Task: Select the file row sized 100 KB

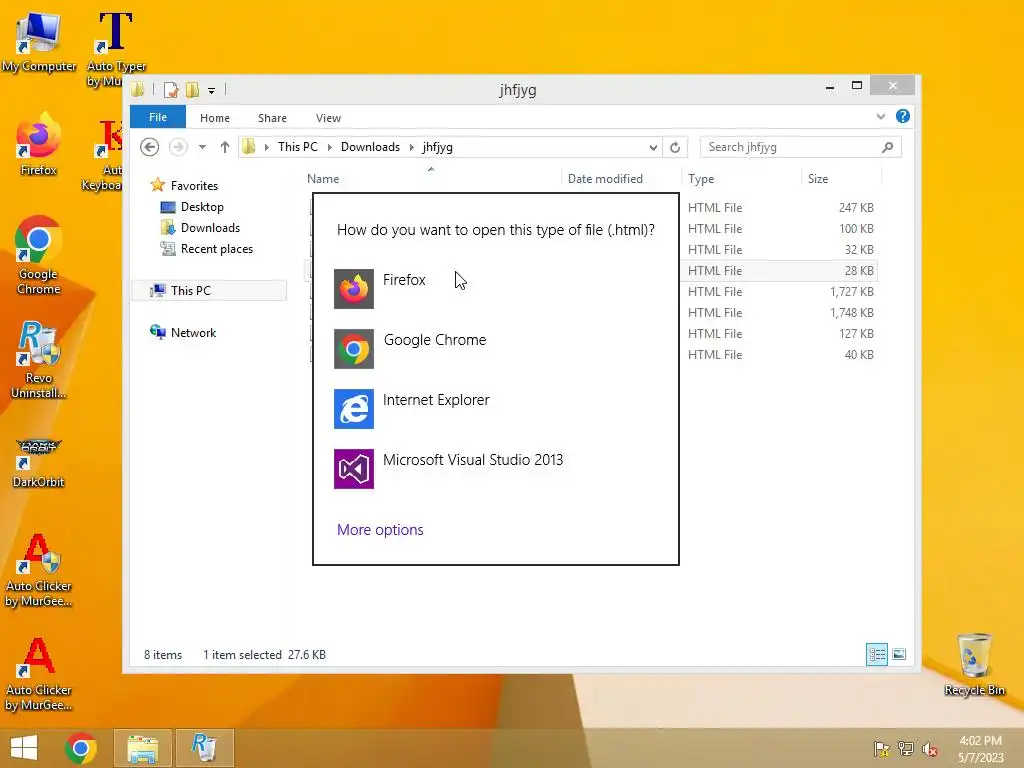Action: click(780, 229)
